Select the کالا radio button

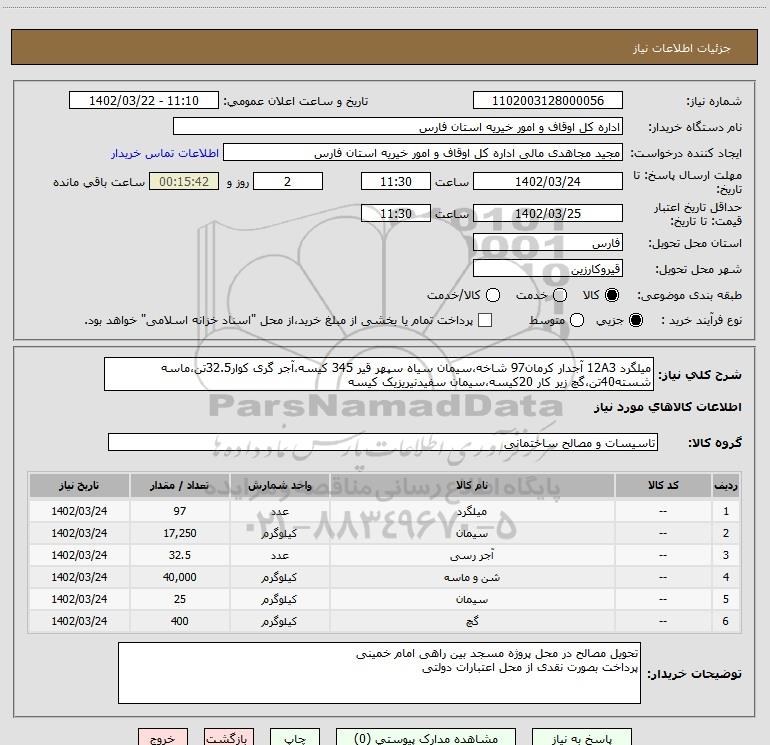(612, 295)
